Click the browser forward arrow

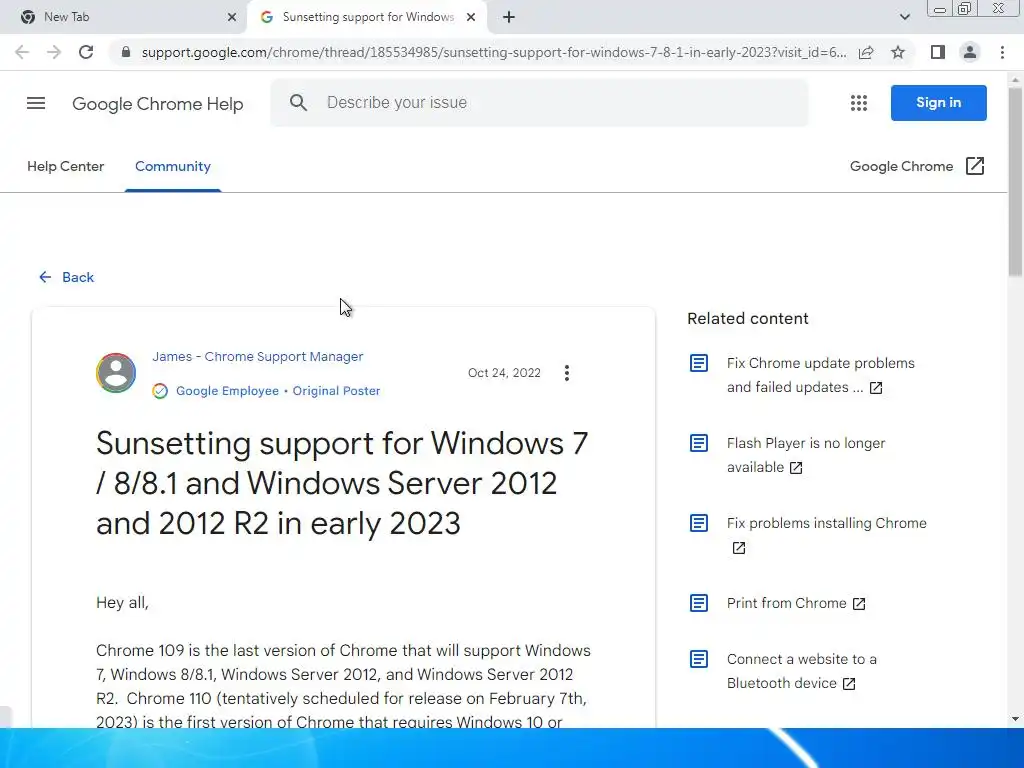coord(54,52)
